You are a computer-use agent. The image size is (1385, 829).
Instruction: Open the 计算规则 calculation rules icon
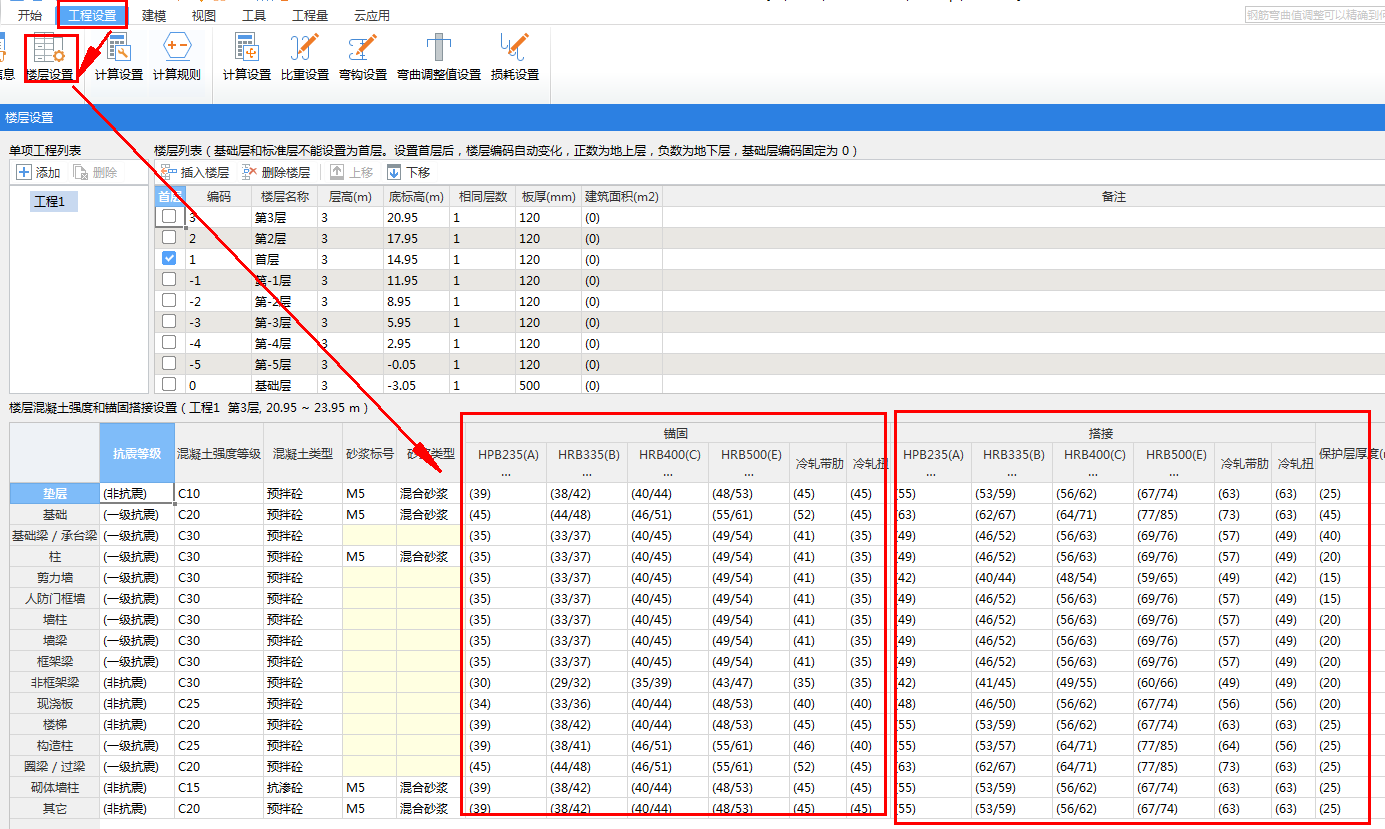177,57
